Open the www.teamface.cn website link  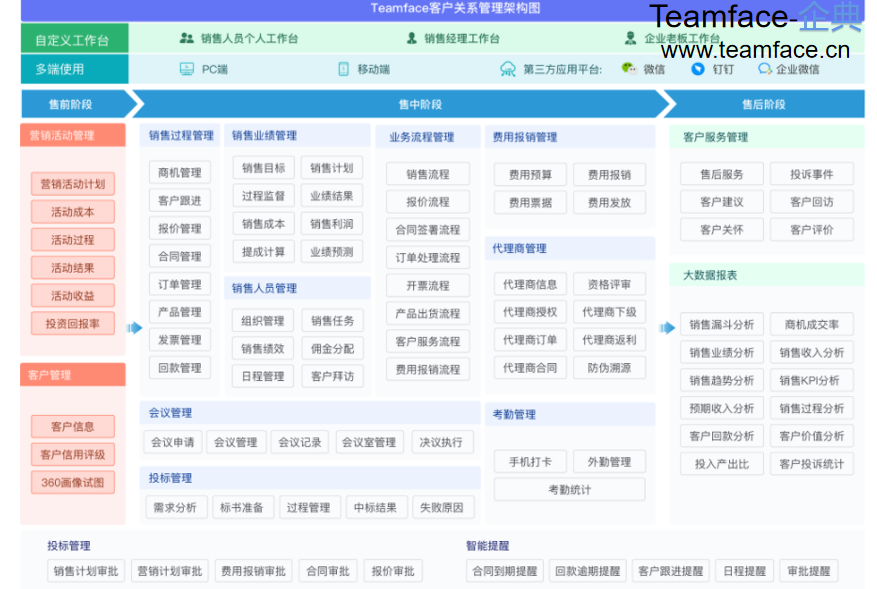click(755, 50)
